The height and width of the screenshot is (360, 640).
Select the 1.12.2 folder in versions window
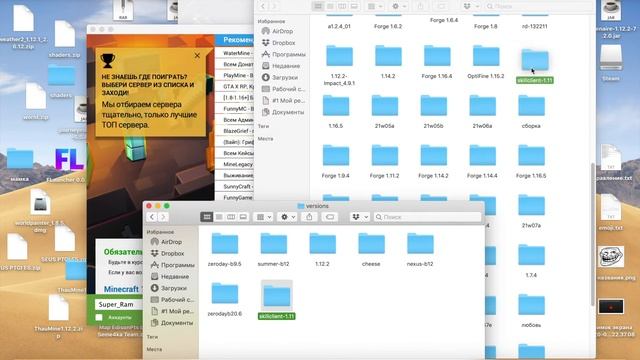tap(322, 249)
